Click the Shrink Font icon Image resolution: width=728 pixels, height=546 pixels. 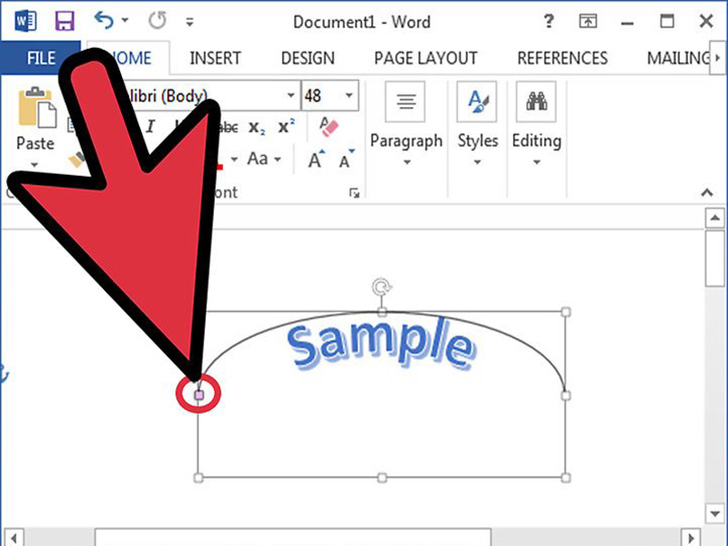(346, 160)
